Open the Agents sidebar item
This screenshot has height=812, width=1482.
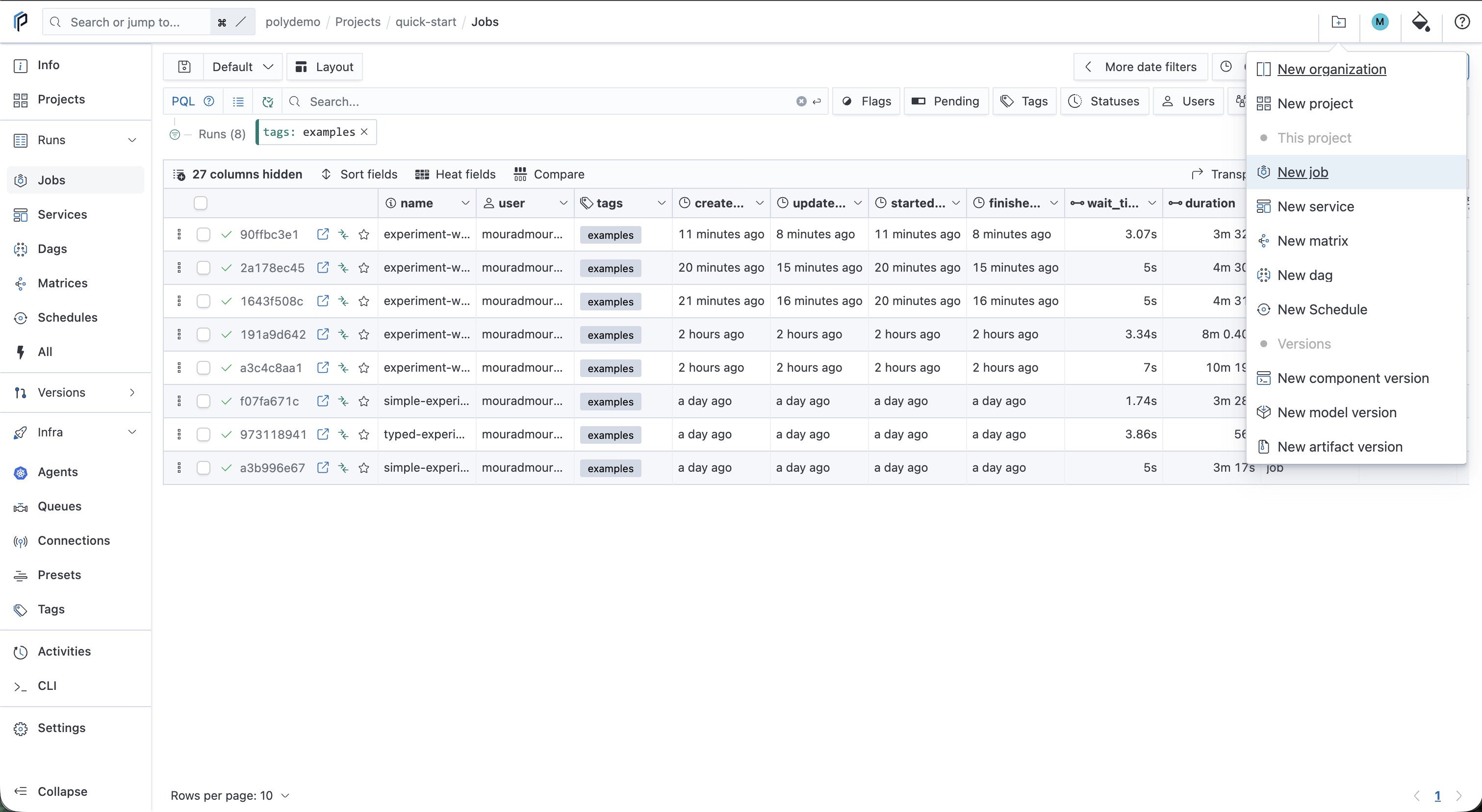tap(76, 472)
